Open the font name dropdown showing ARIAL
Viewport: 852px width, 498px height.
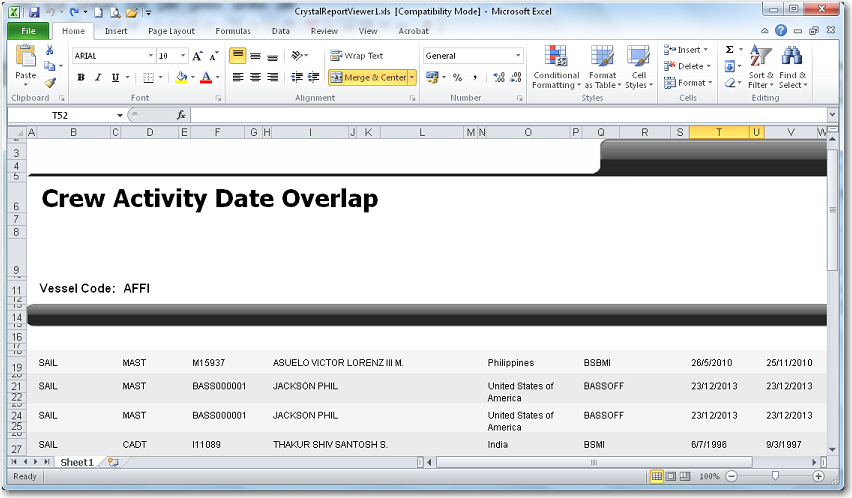[148, 56]
